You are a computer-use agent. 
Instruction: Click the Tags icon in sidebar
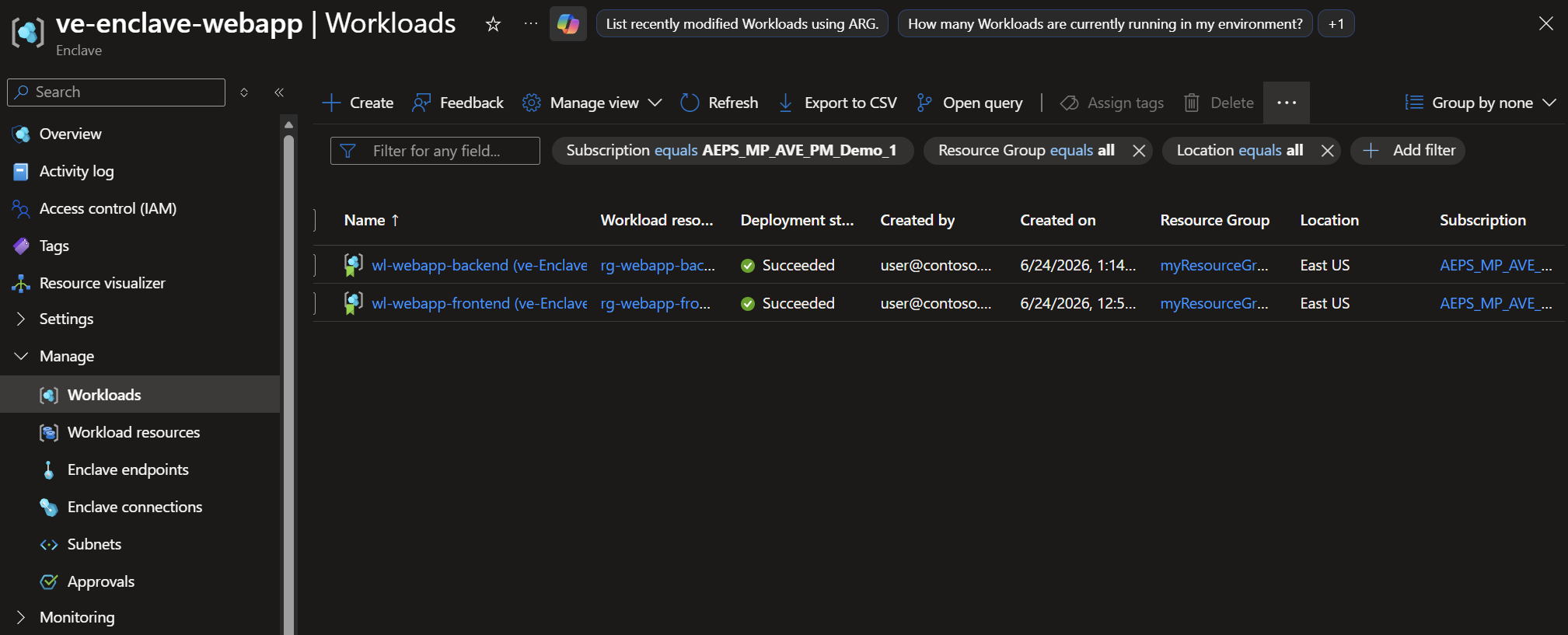(21, 246)
